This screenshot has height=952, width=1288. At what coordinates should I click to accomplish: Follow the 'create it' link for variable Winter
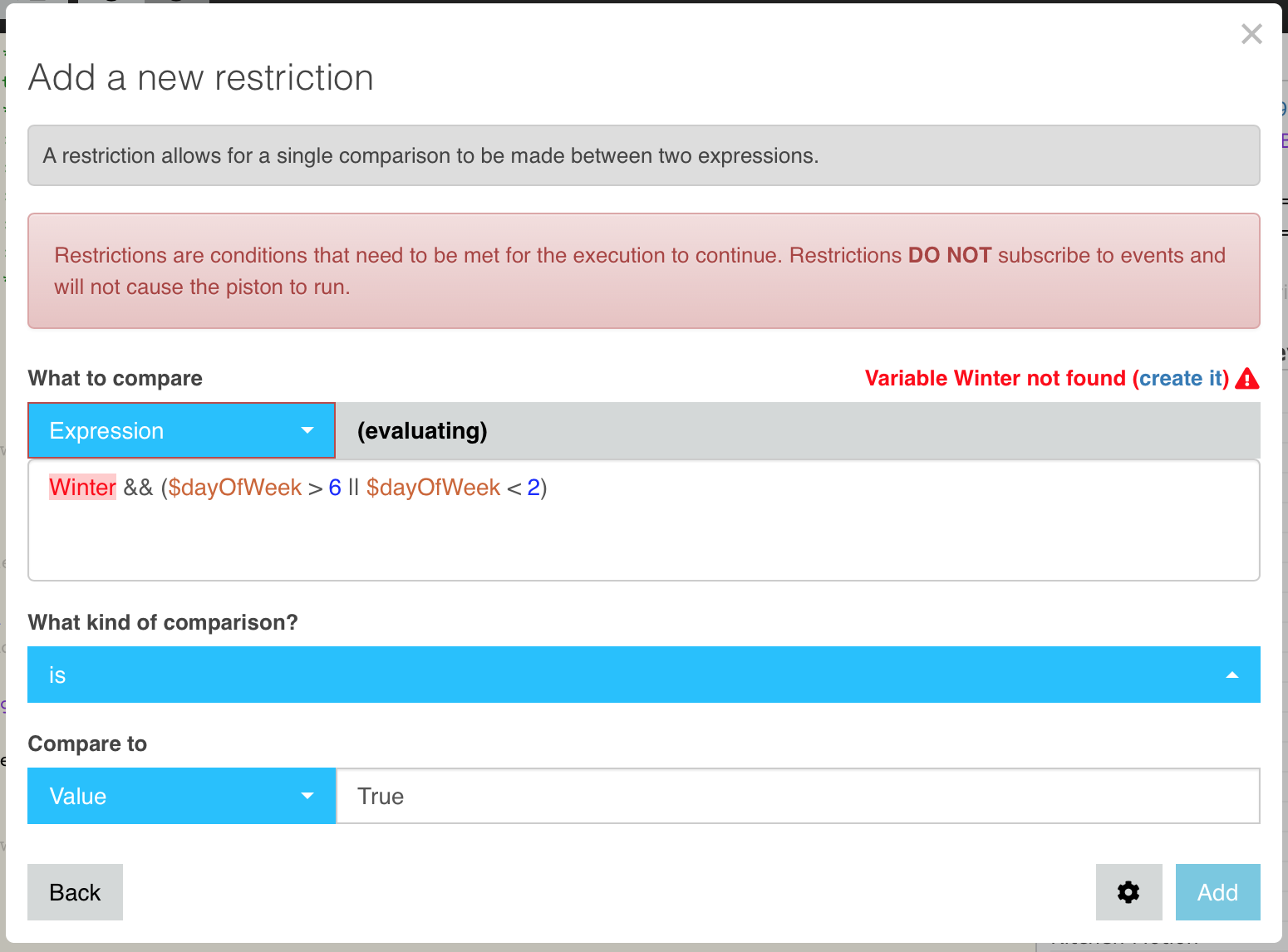(x=1181, y=379)
